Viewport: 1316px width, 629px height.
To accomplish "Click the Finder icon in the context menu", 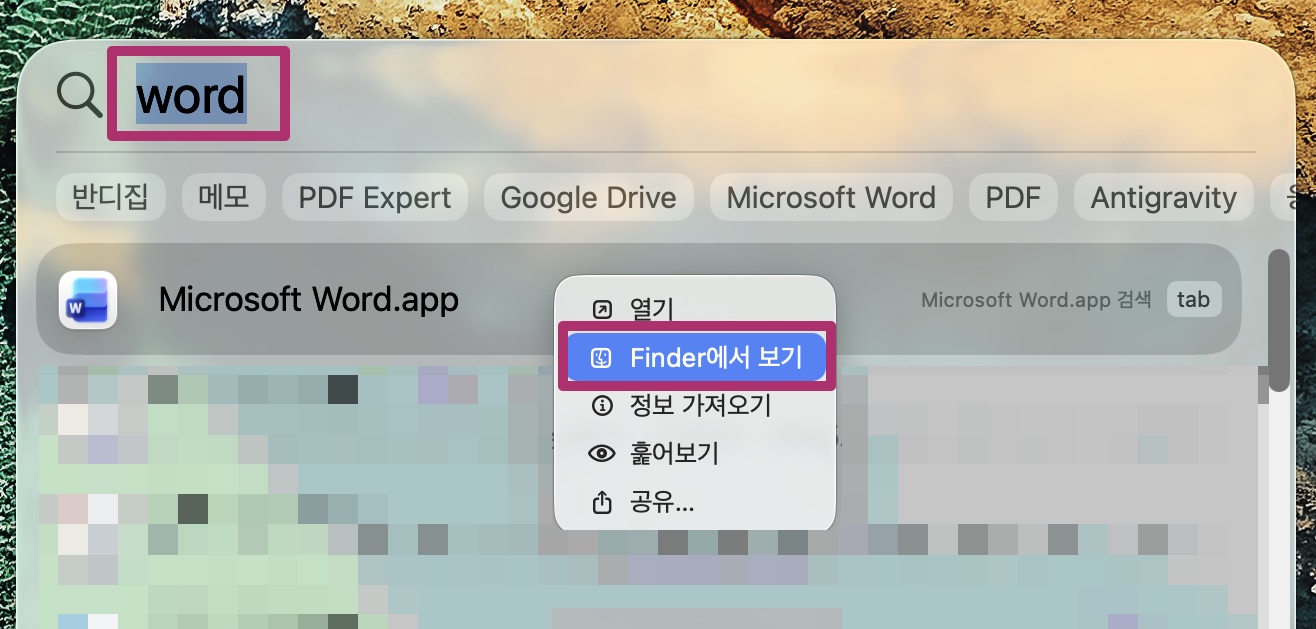I will point(602,357).
